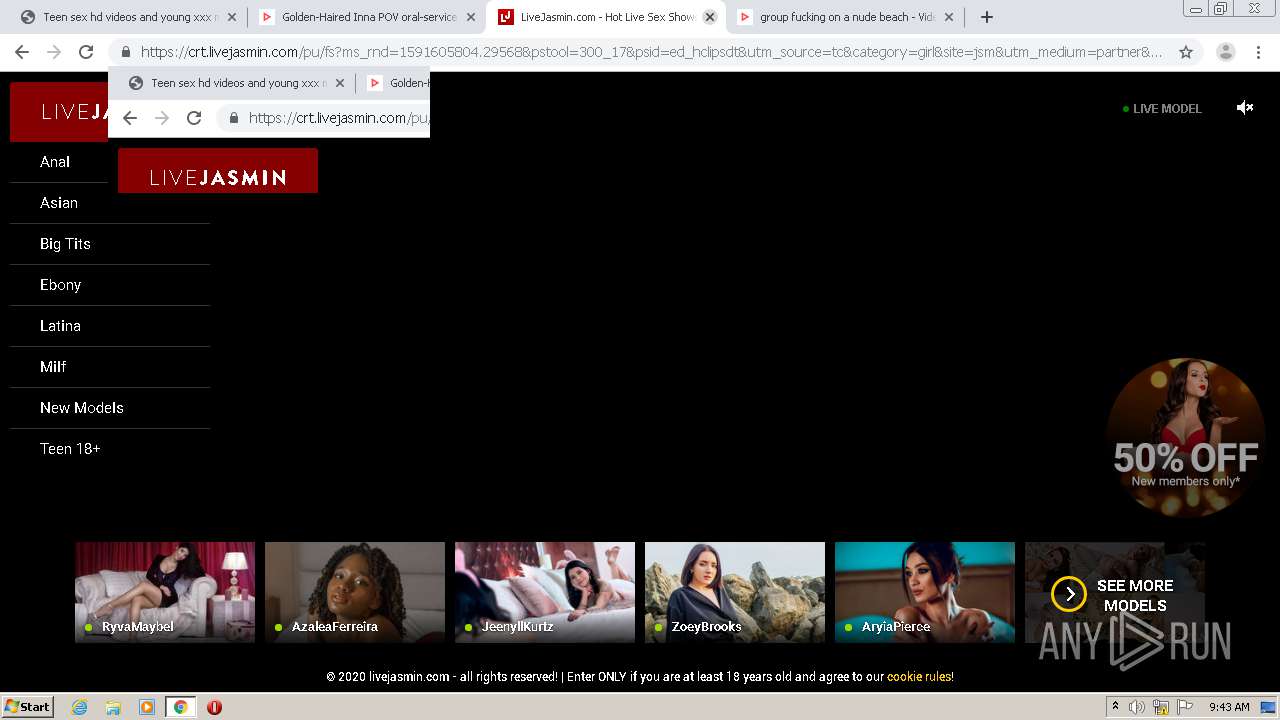Click the address bar URL field
1280x720 pixels.
(650, 52)
